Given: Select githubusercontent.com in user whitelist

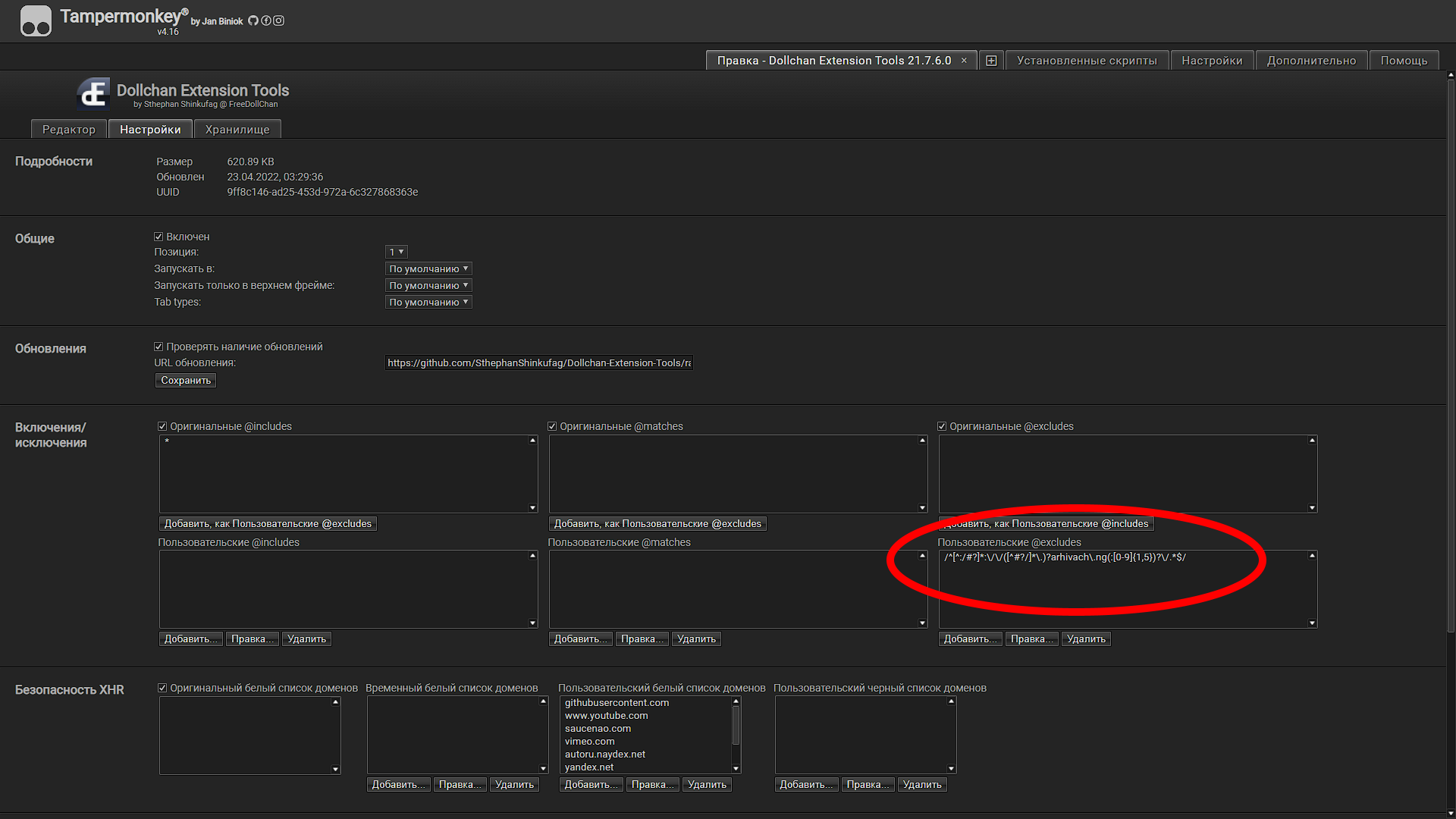Looking at the screenshot, I should coord(617,702).
